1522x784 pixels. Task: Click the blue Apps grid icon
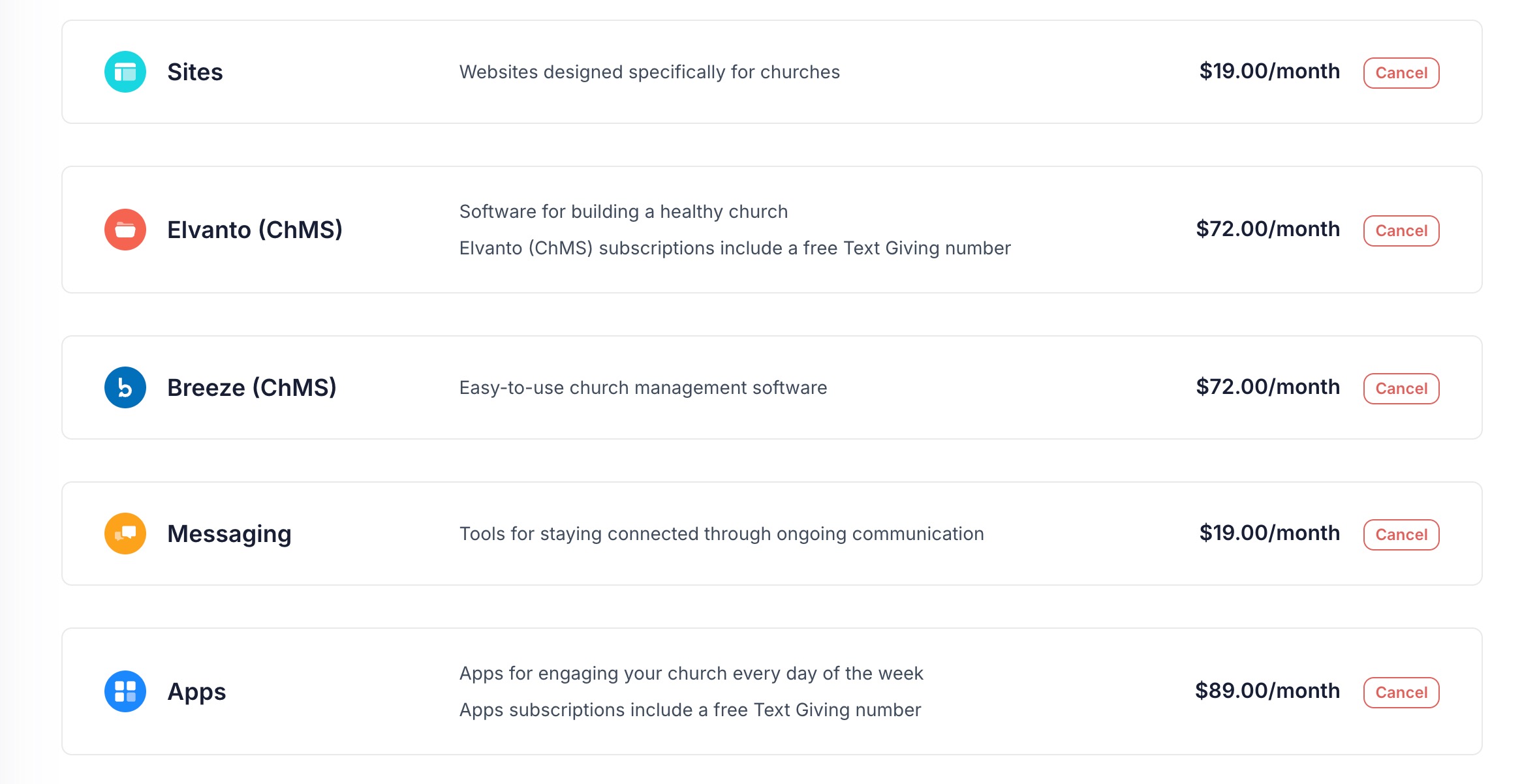tap(125, 691)
